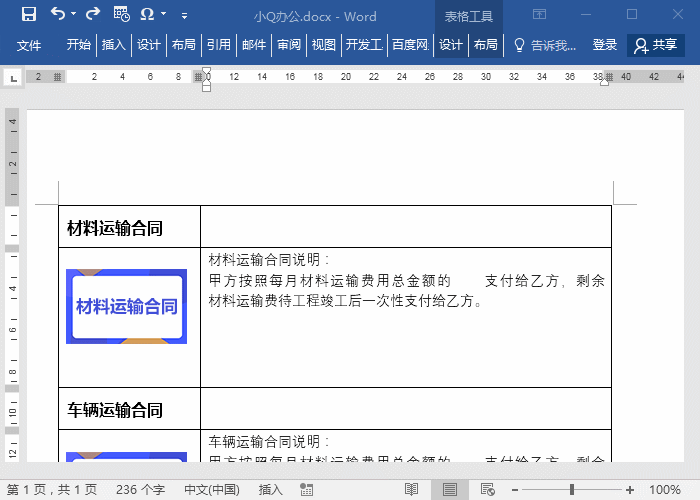Click the bold 车辆运输合同 heading cell

tap(115, 410)
